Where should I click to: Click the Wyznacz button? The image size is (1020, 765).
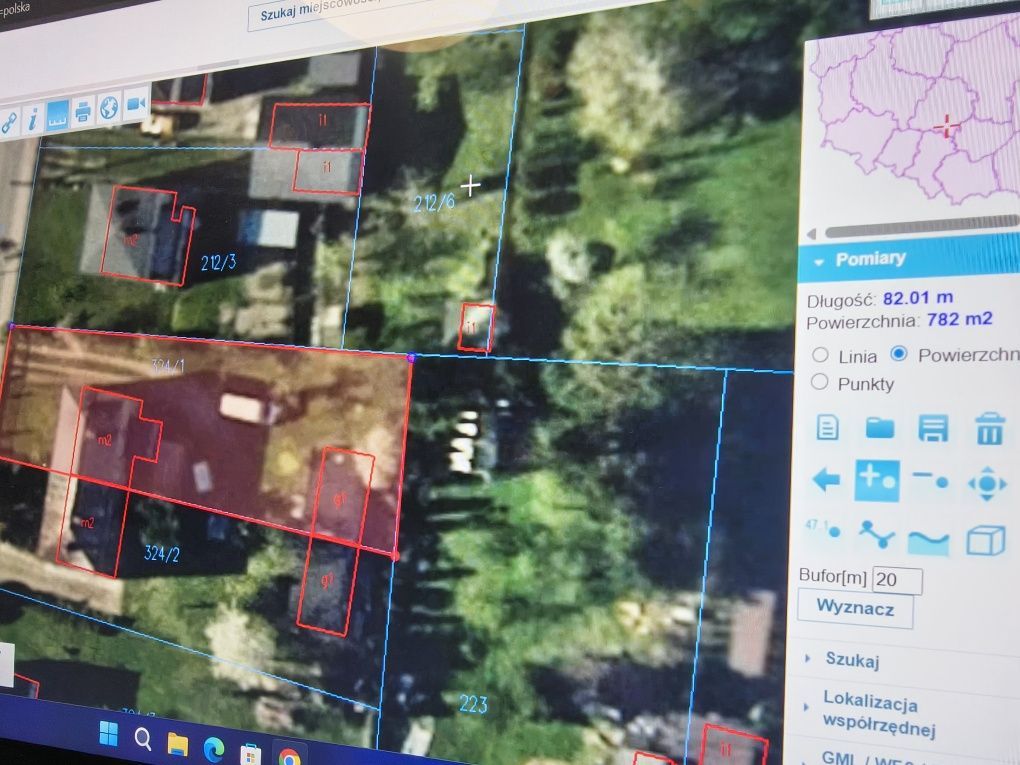pos(855,608)
